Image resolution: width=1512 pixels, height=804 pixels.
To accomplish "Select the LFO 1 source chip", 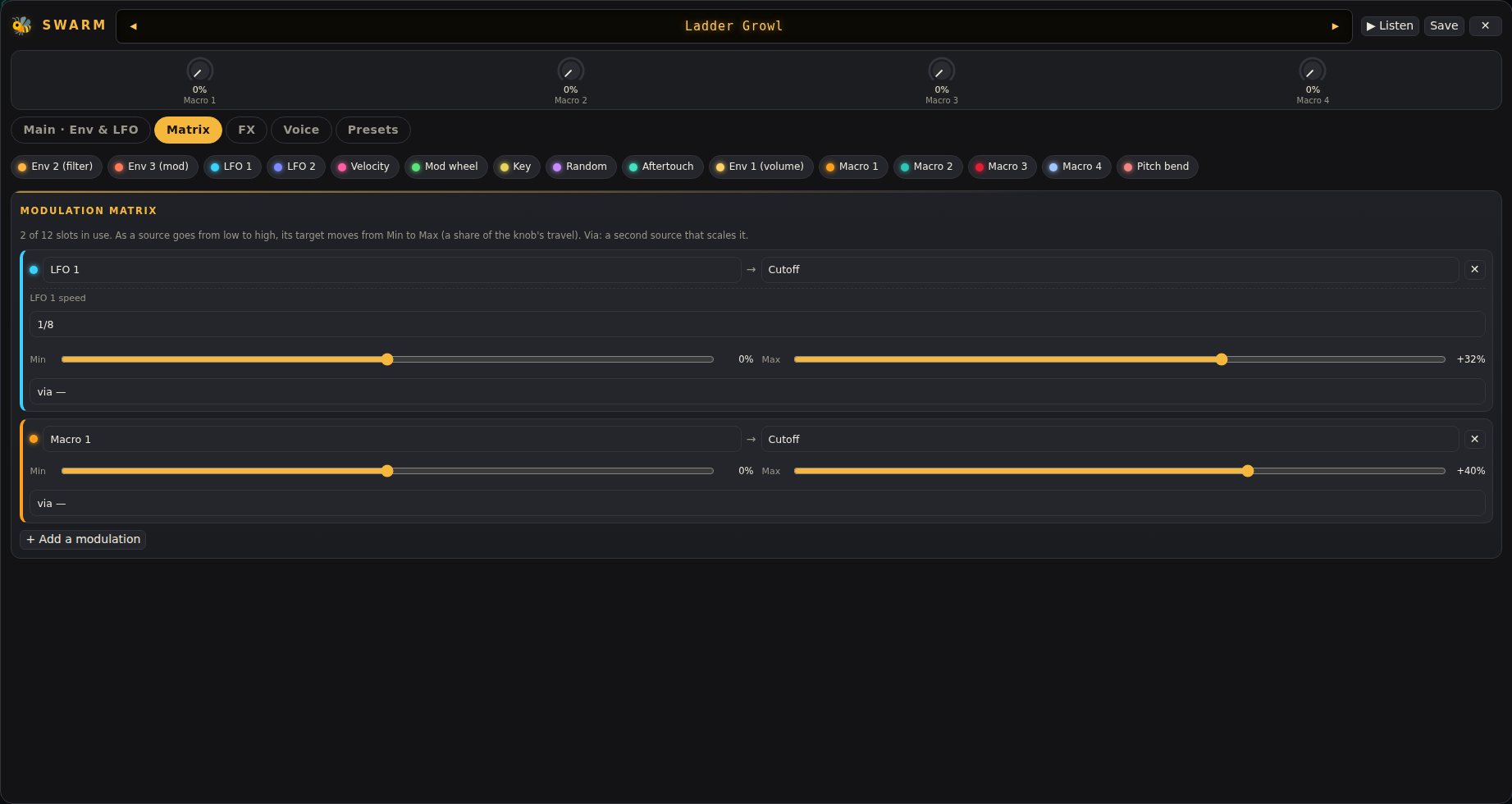I will click(x=232, y=167).
